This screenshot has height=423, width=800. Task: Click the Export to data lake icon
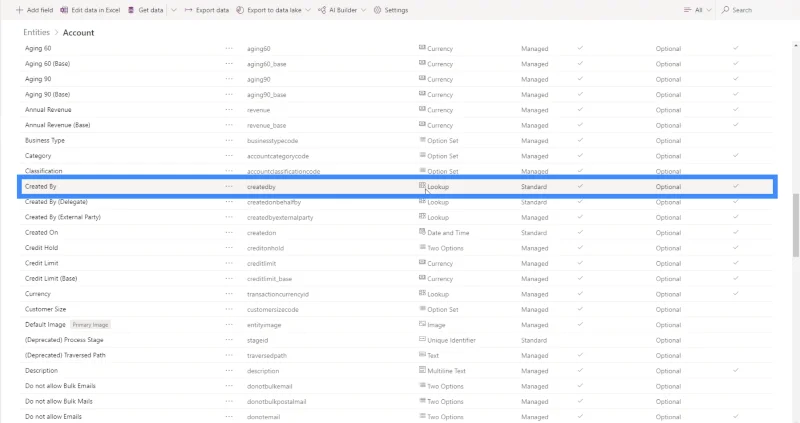point(240,10)
